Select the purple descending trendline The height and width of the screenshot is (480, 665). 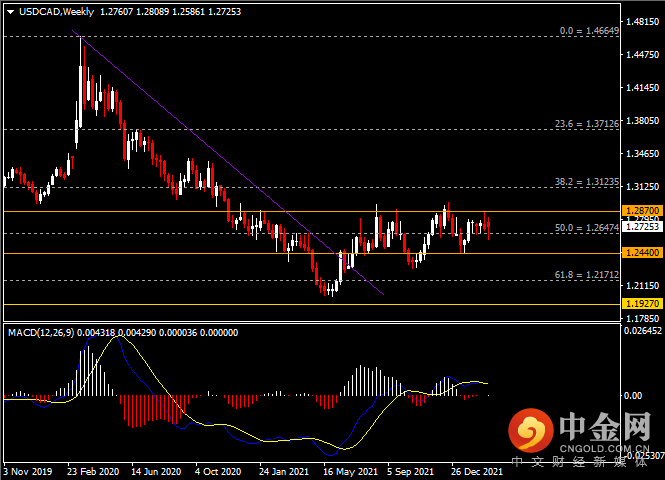coord(228,162)
